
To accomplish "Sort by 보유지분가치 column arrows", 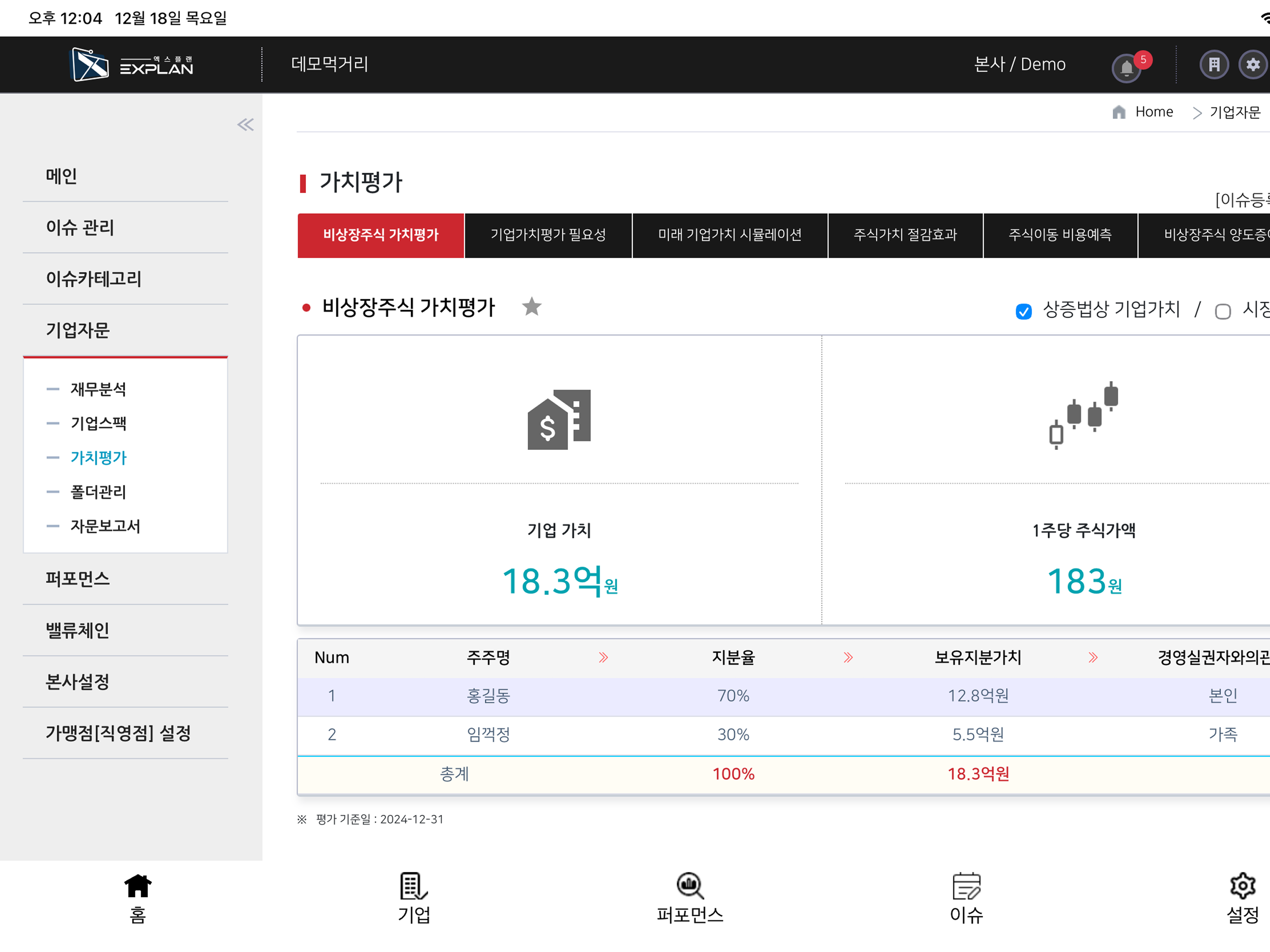I will (1093, 657).
